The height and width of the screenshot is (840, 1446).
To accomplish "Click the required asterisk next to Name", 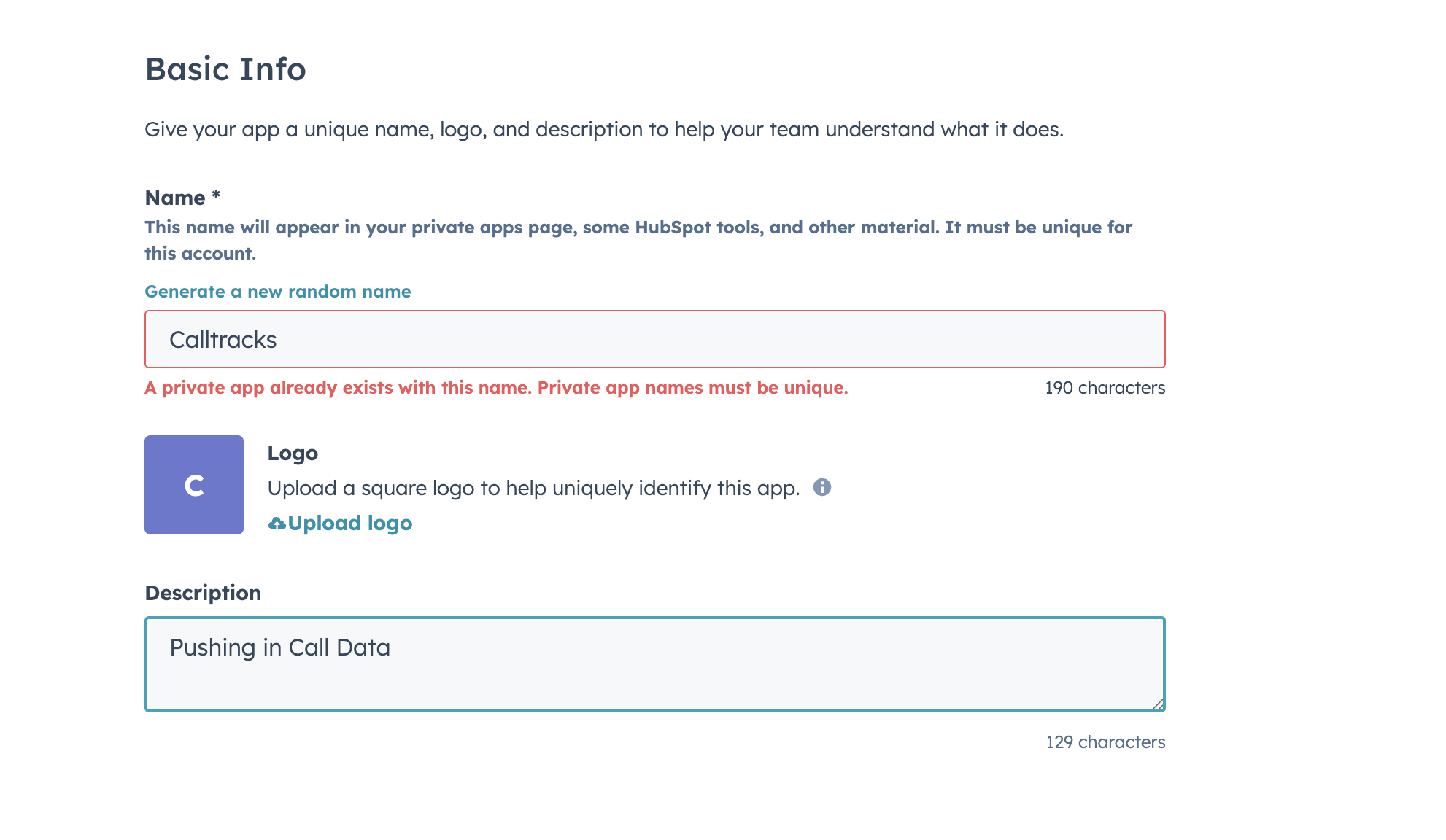I will [x=216, y=195].
